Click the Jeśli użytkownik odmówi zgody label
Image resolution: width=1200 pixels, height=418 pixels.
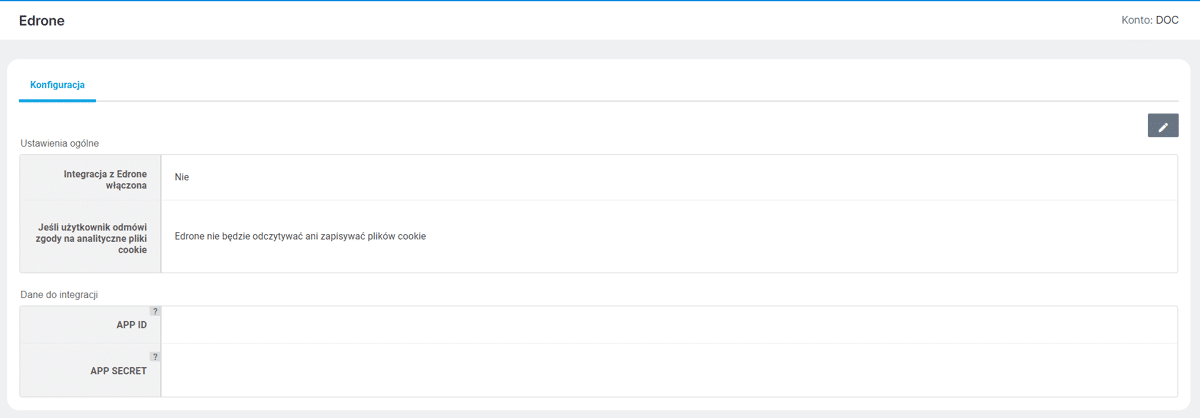tap(90, 238)
